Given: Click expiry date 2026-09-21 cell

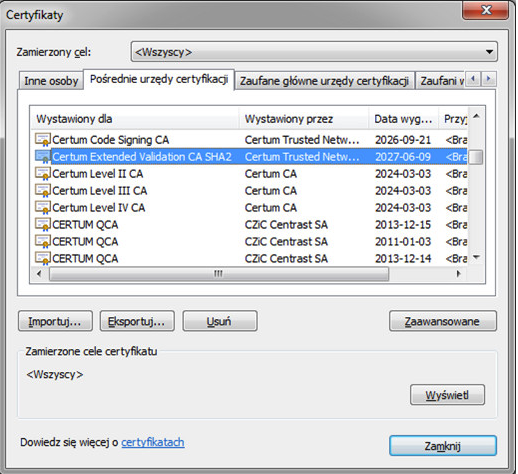Looking at the screenshot, I should (x=403, y=140).
